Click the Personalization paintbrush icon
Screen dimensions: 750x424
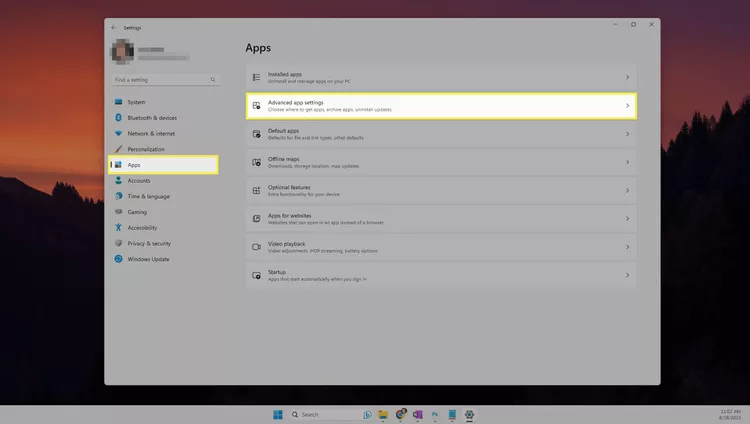point(118,149)
